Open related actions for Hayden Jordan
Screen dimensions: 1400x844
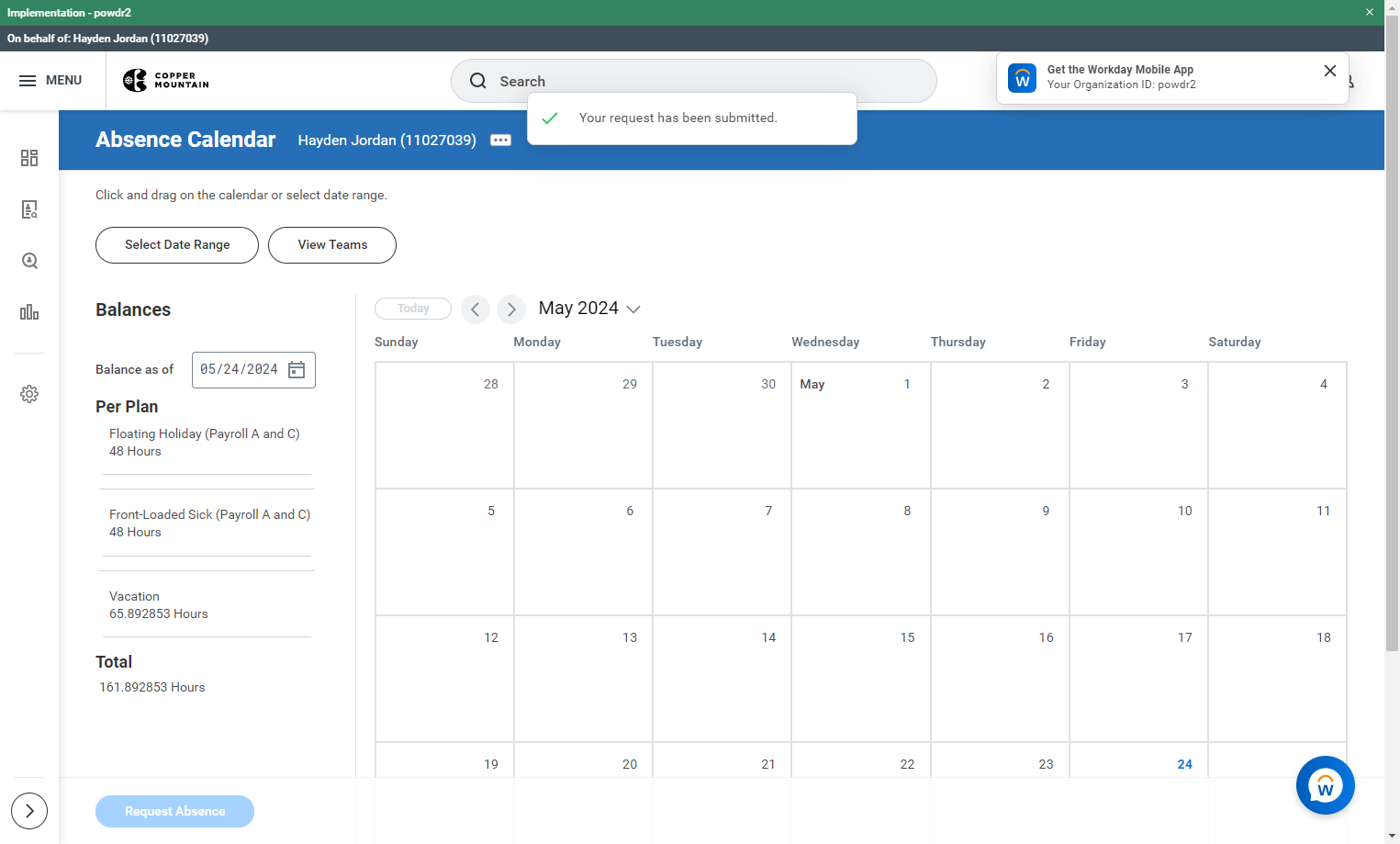point(500,141)
